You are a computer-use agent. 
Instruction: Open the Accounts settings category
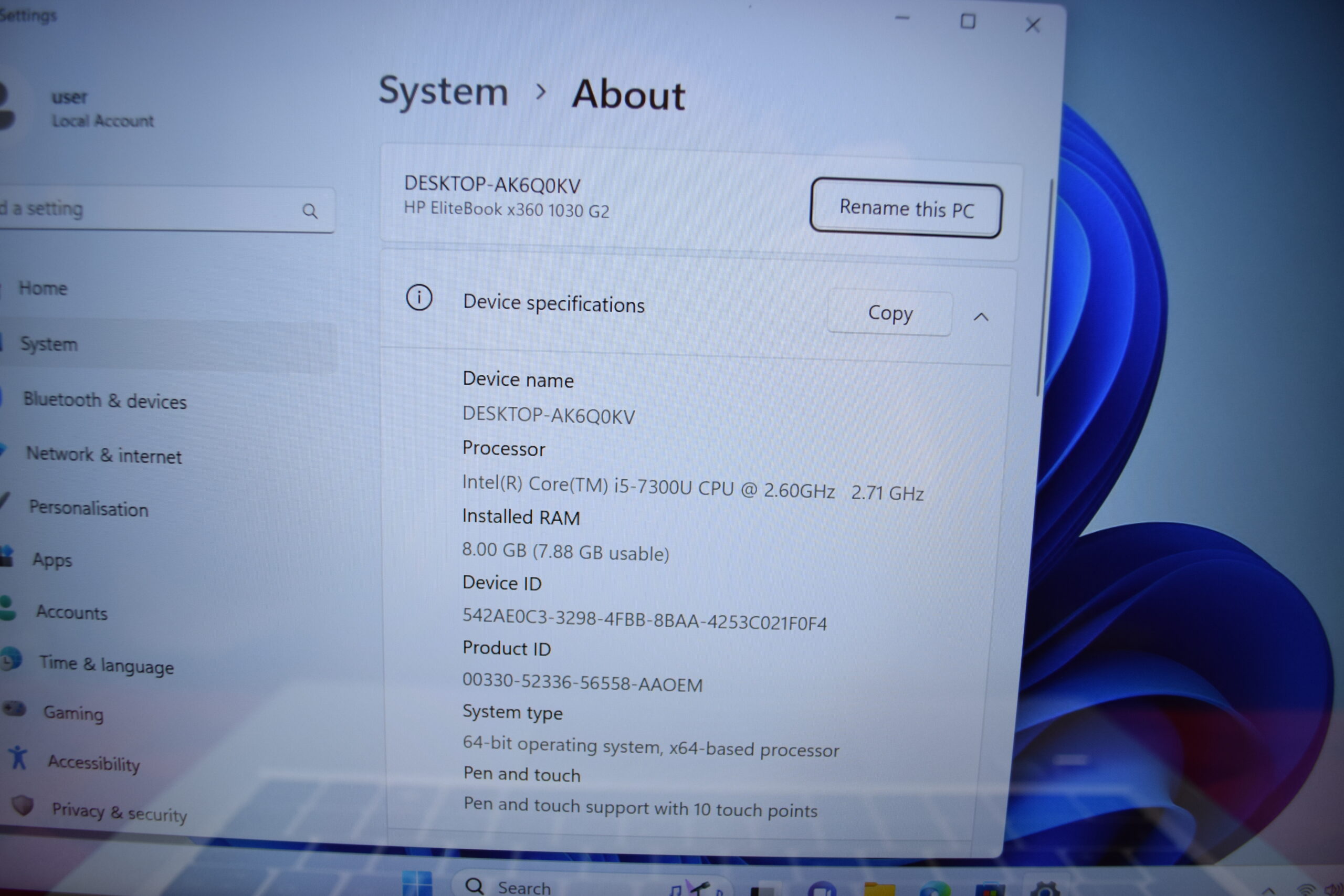point(72,613)
